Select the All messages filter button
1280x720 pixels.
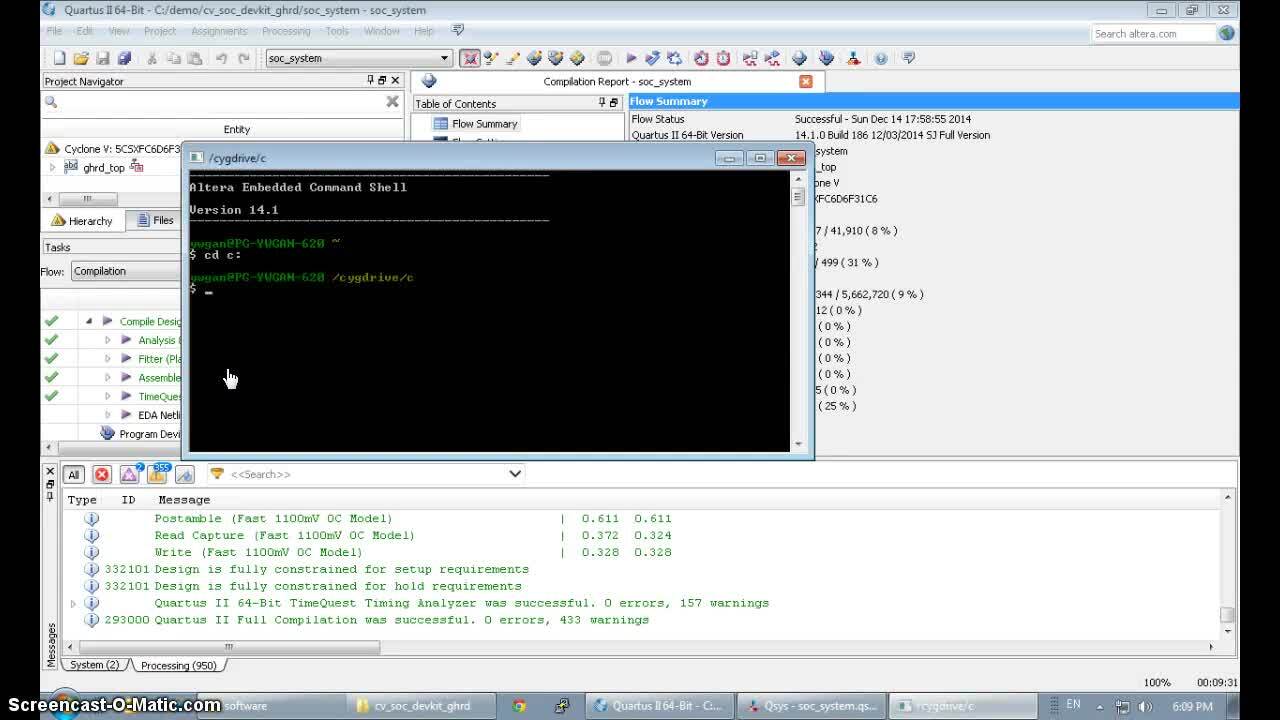coord(73,474)
